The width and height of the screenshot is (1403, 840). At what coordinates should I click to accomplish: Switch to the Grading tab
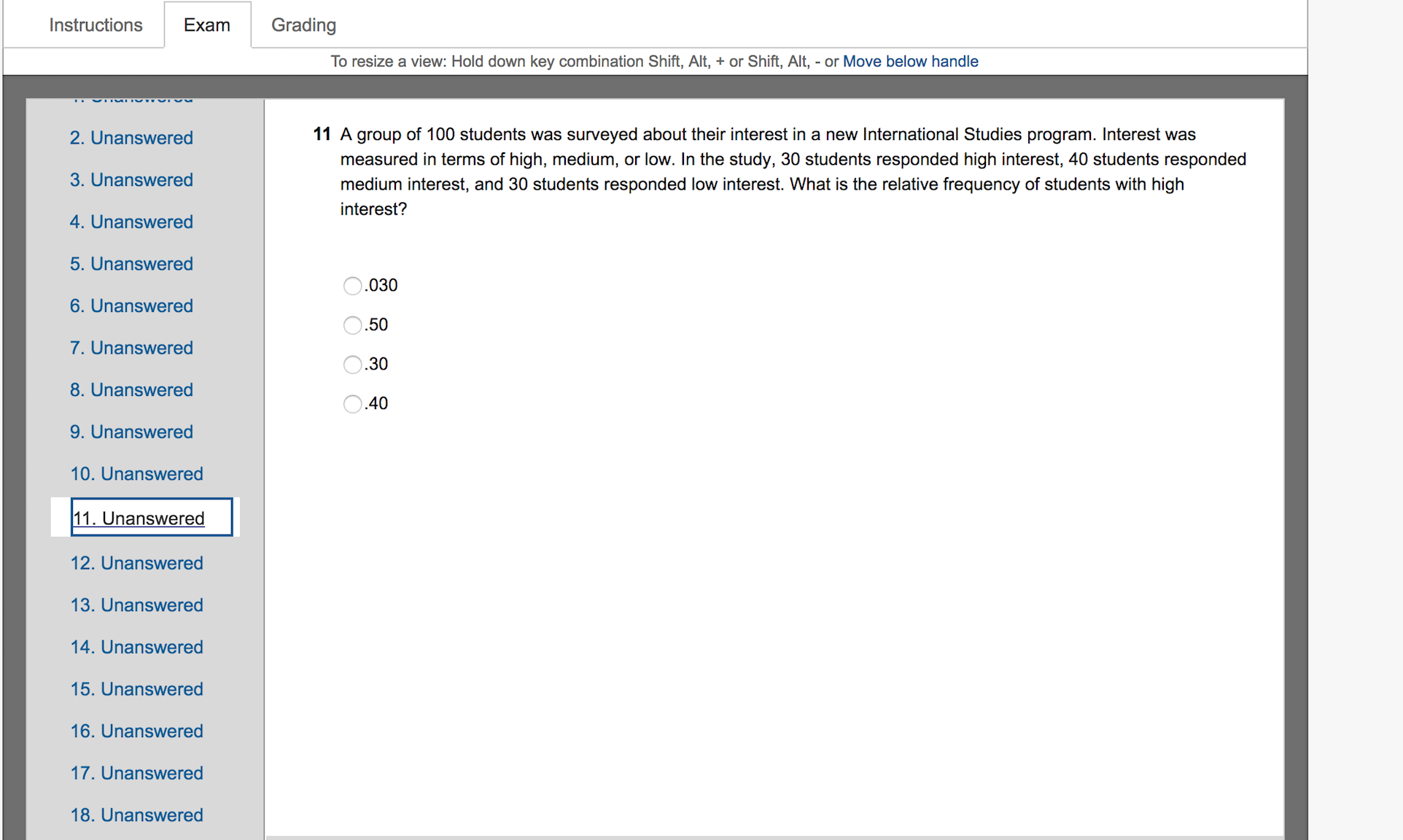click(x=303, y=25)
